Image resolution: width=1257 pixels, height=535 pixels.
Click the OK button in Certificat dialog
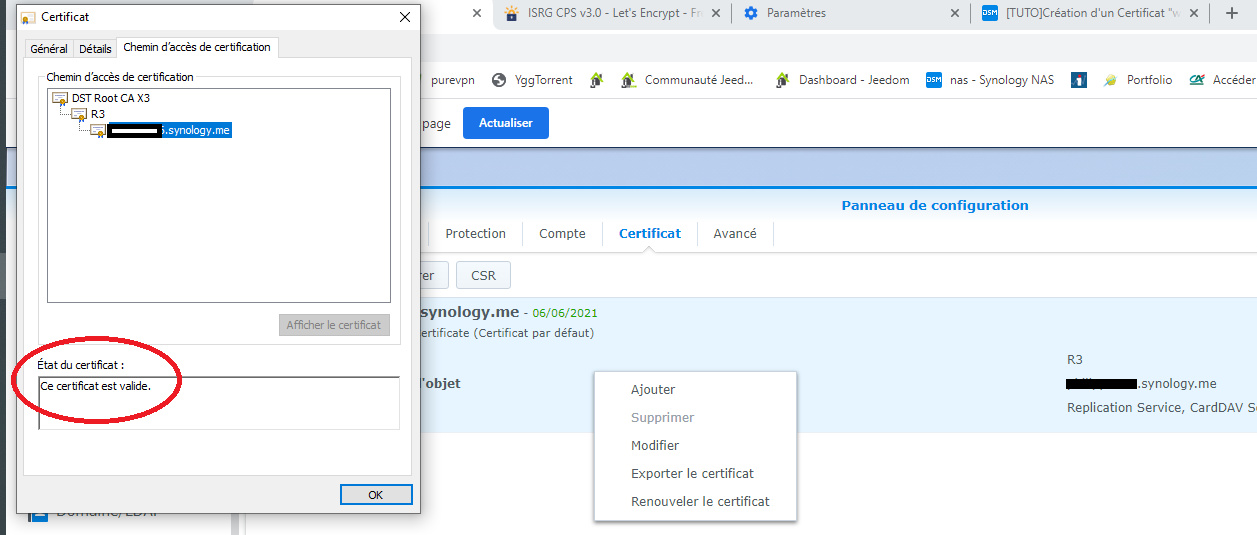(376, 495)
